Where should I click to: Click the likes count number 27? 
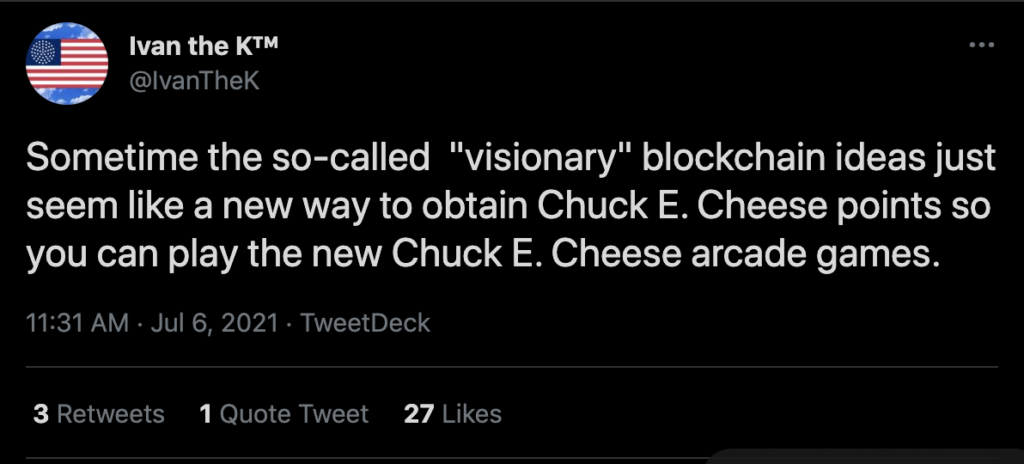click(x=419, y=414)
